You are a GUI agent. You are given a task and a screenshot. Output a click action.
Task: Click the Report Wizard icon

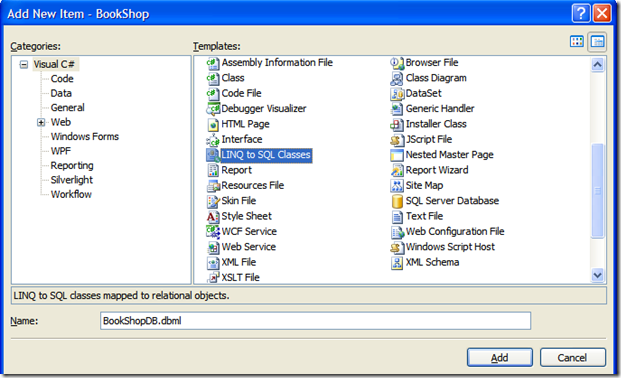[397, 170]
